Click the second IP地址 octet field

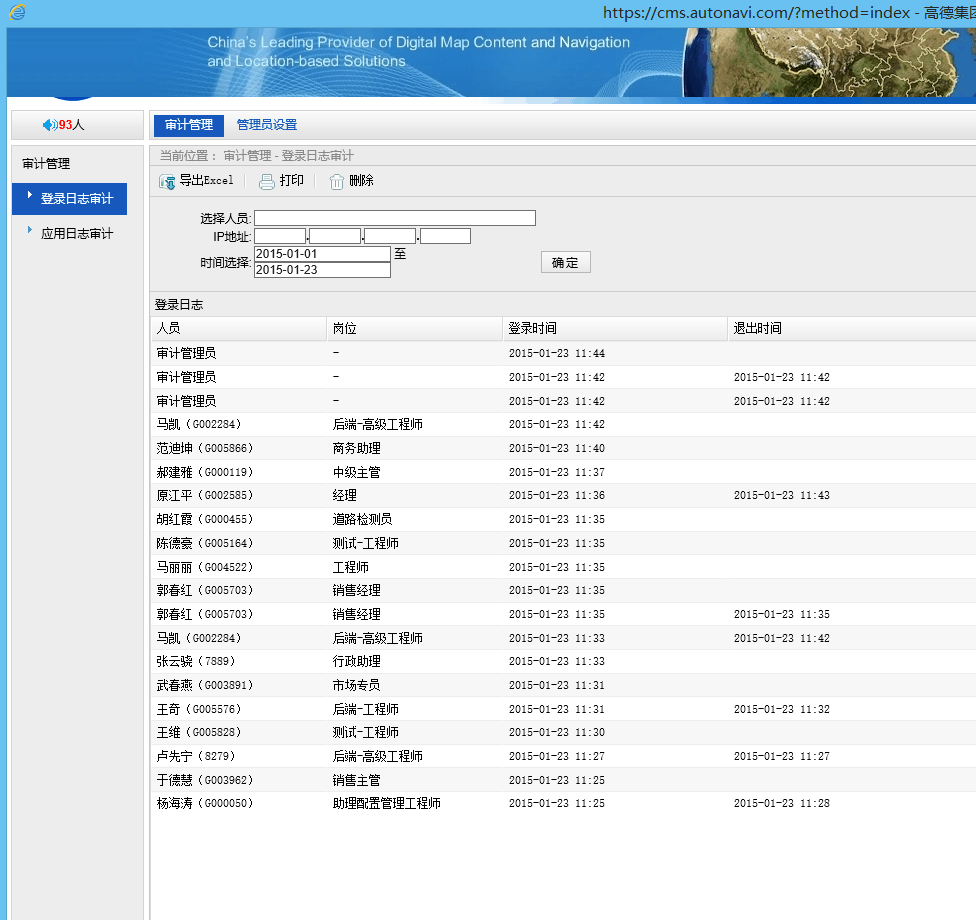pos(335,236)
